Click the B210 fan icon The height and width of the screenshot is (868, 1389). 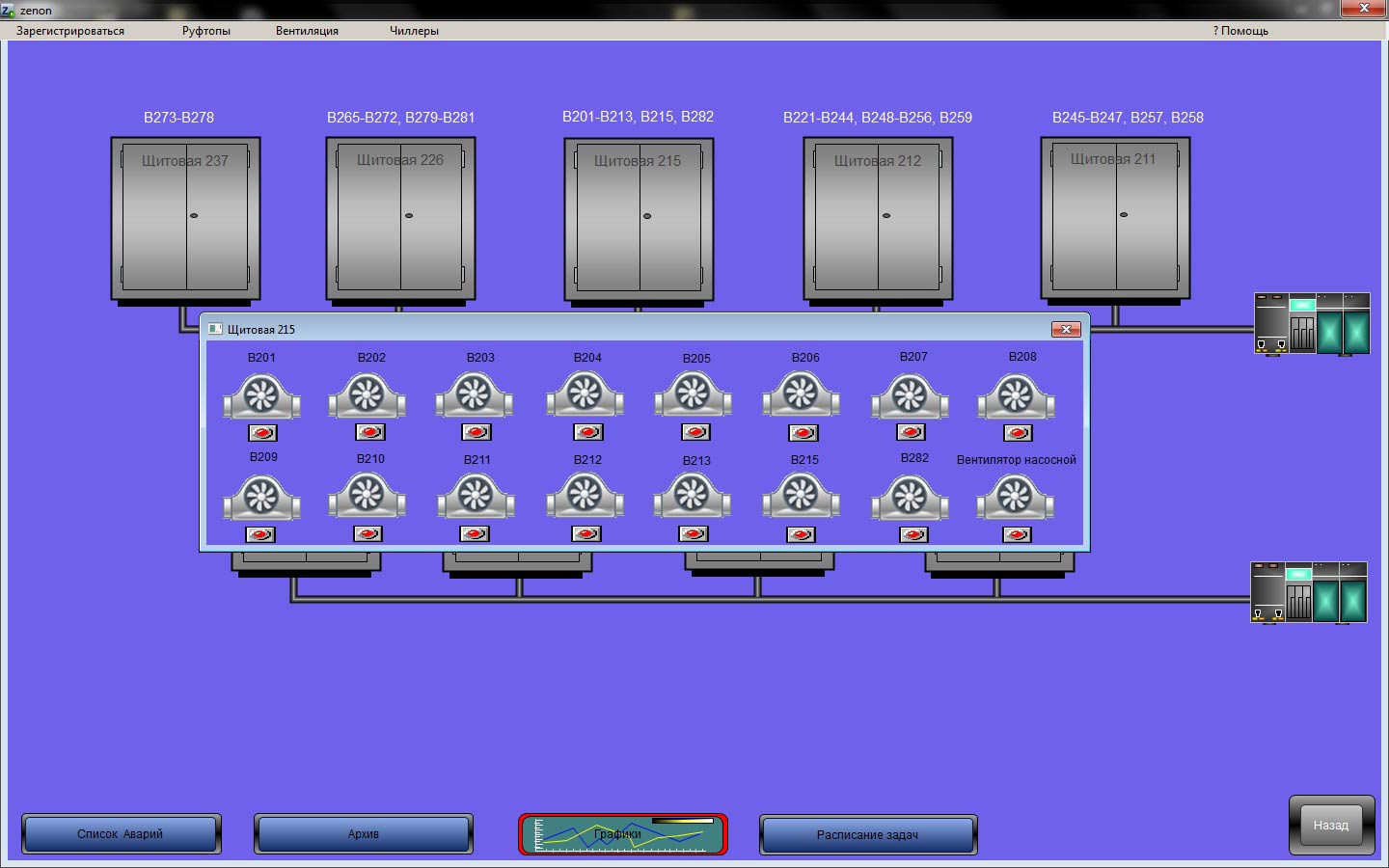[x=367, y=496]
